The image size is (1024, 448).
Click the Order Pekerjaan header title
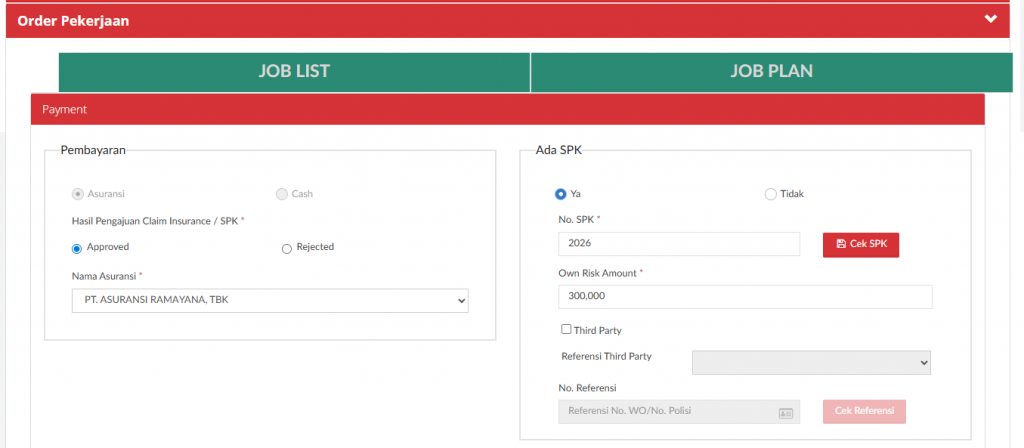(73, 20)
